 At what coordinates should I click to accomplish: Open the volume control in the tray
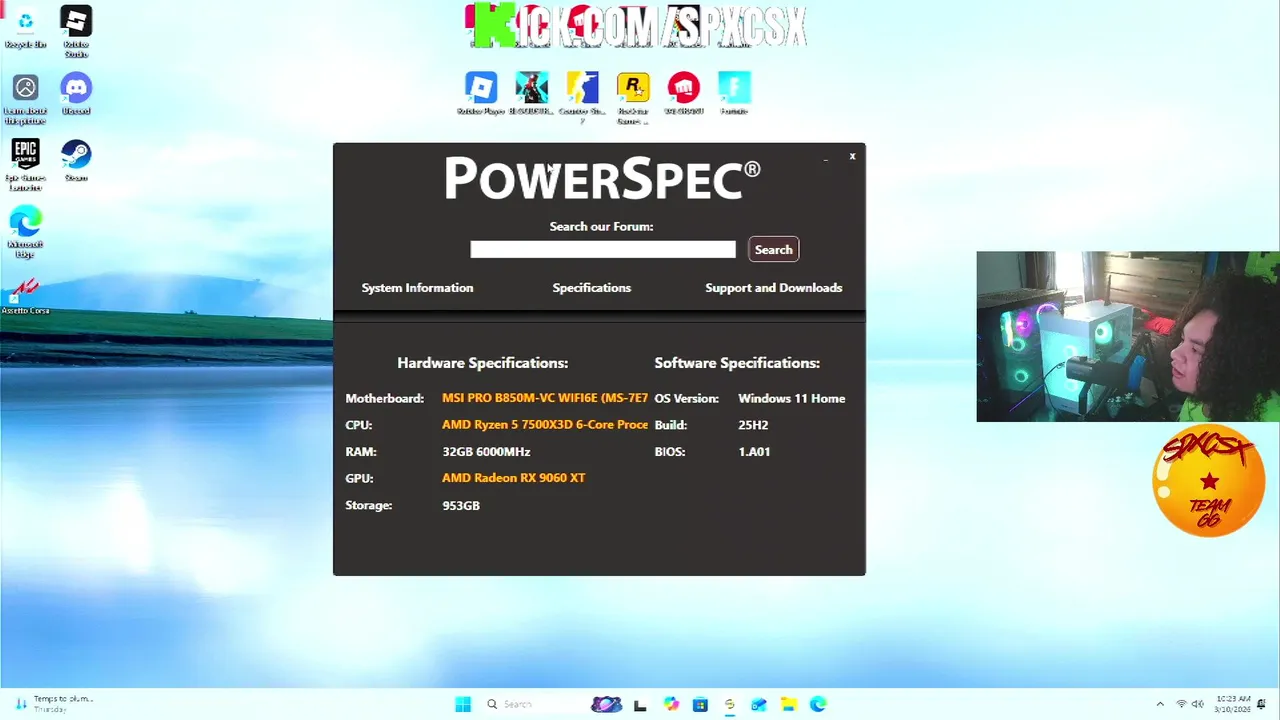(x=1198, y=705)
